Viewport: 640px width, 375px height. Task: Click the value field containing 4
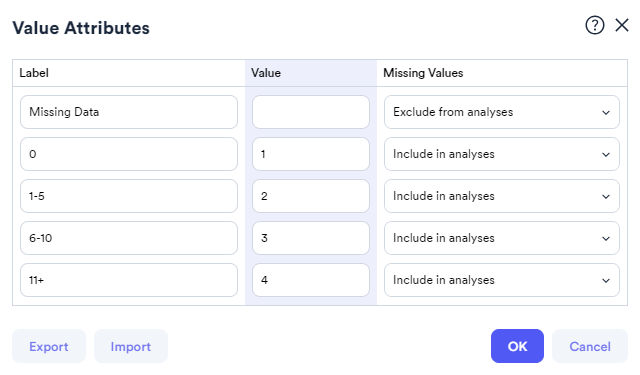[x=311, y=280]
